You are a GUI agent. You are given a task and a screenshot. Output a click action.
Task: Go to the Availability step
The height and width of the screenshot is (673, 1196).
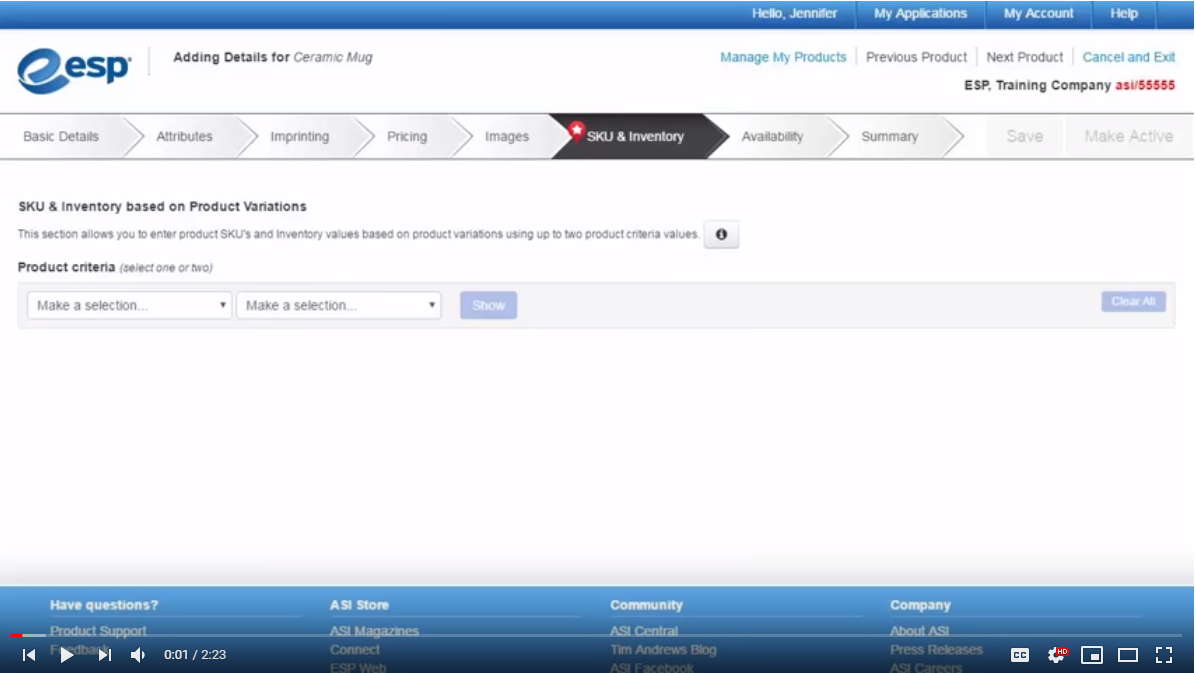tap(772, 137)
